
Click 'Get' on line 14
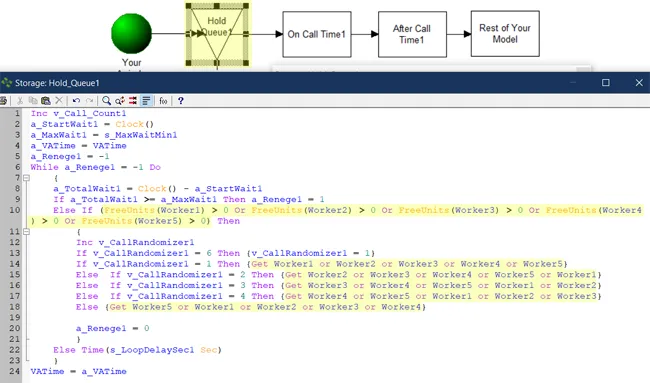tap(260, 264)
